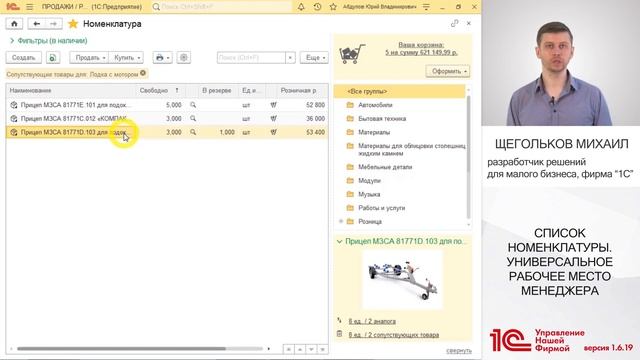640x360 pixels.
Task: Select Работы и услуги group
Action: coord(382,208)
